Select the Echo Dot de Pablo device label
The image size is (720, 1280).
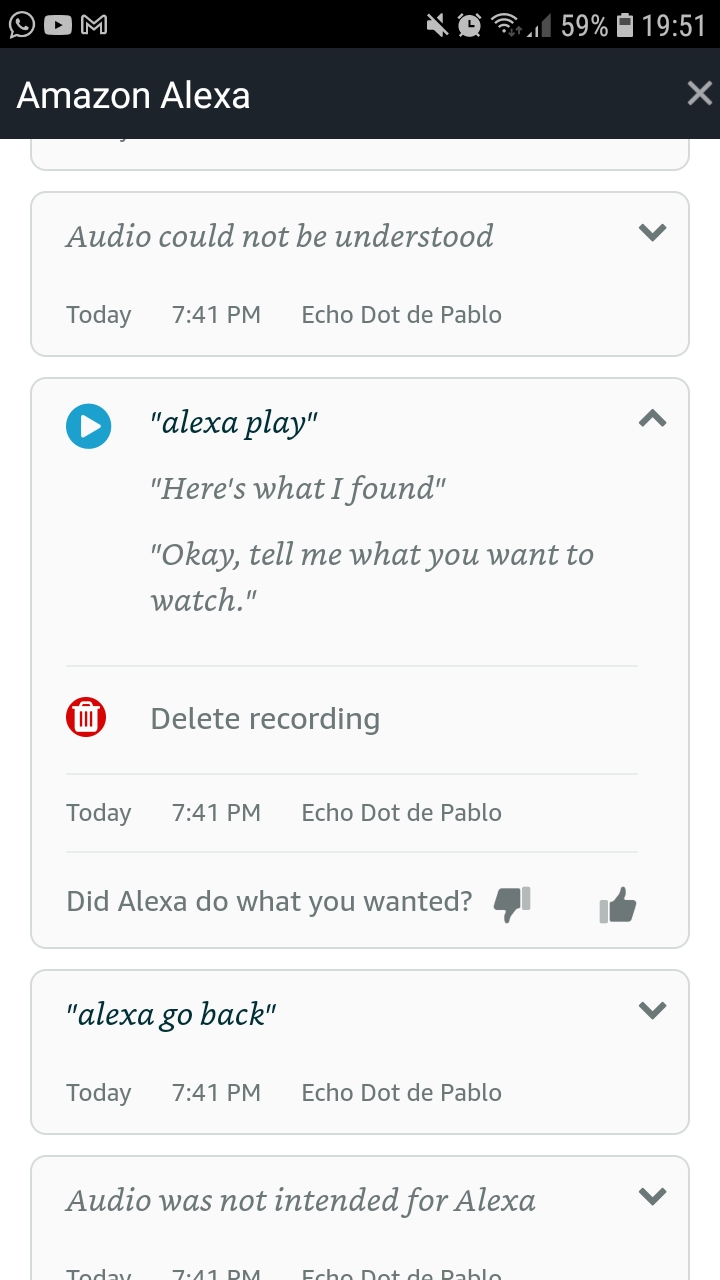coord(401,812)
